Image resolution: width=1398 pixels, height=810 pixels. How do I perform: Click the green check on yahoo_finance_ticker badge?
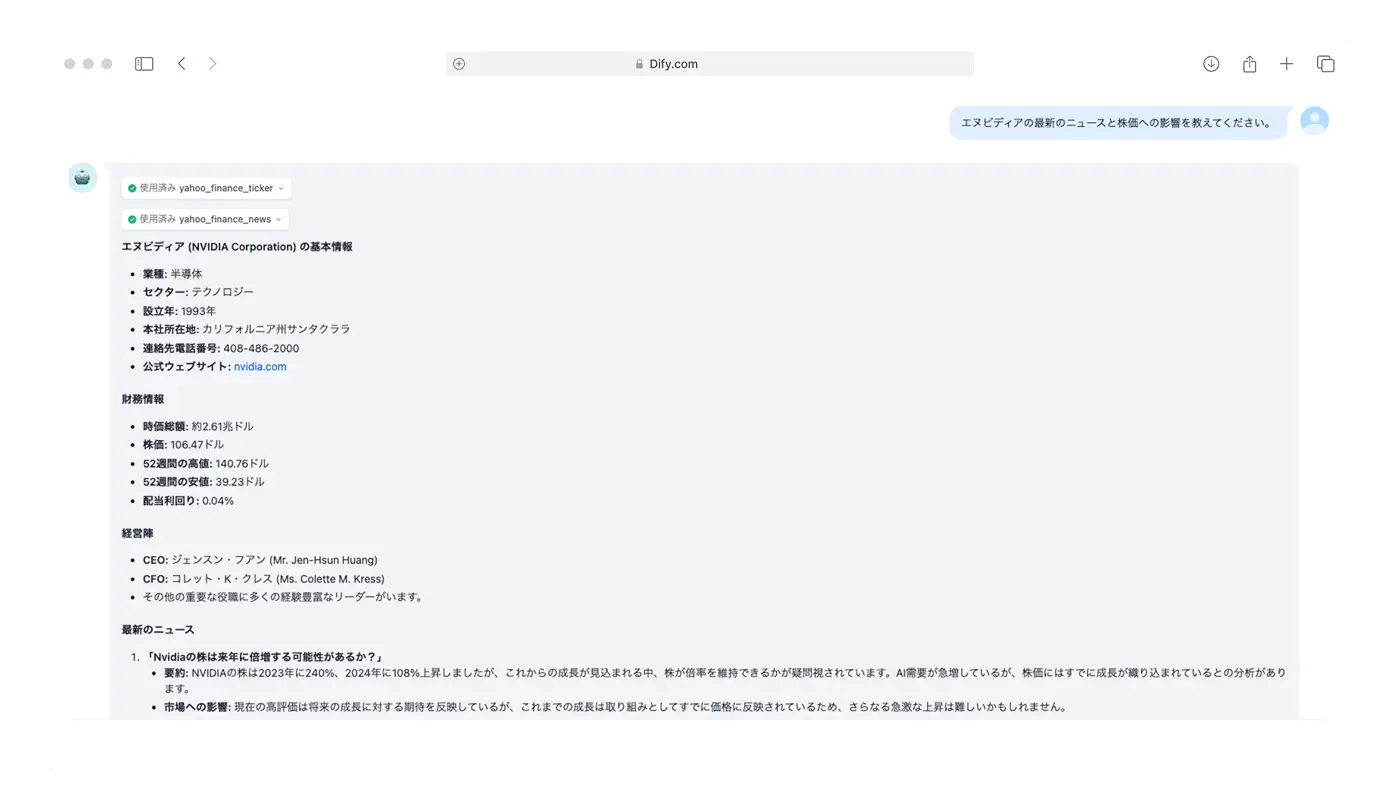coord(131,187)
